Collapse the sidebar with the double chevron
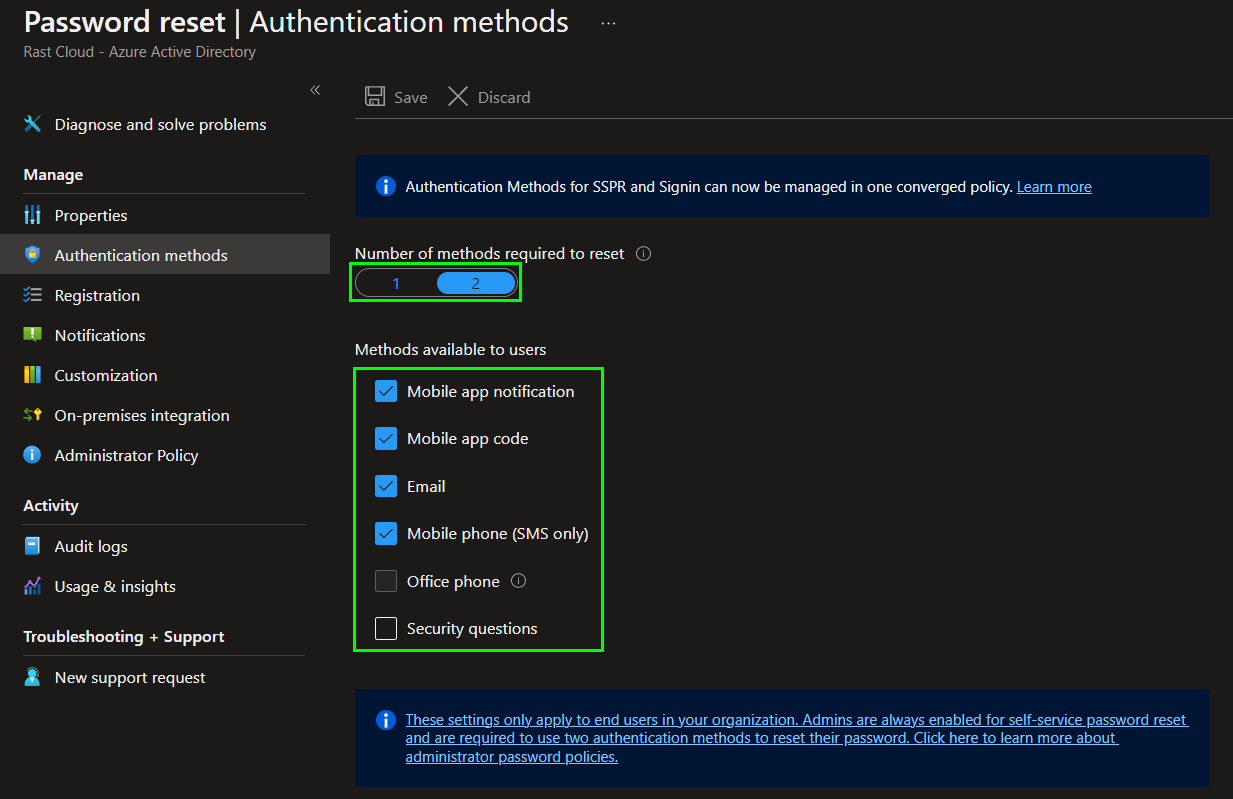This screenshot has height=799, width=1233. (315, 90)
